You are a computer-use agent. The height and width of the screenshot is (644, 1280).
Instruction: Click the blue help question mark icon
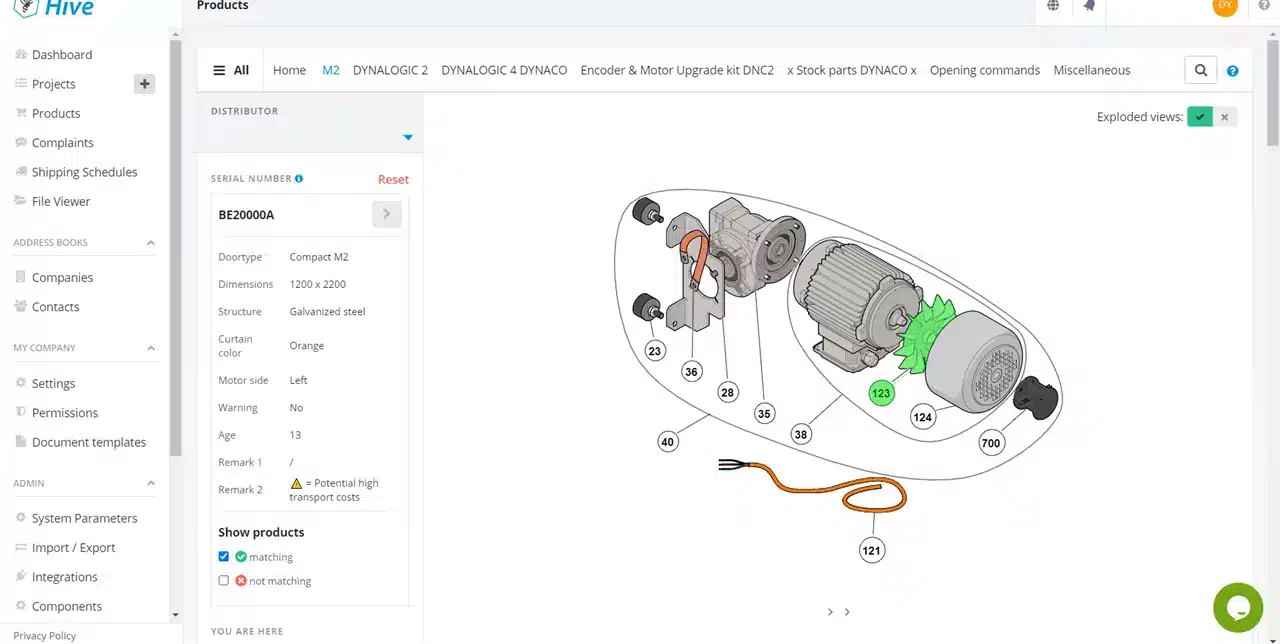(x=1232, y=71)
